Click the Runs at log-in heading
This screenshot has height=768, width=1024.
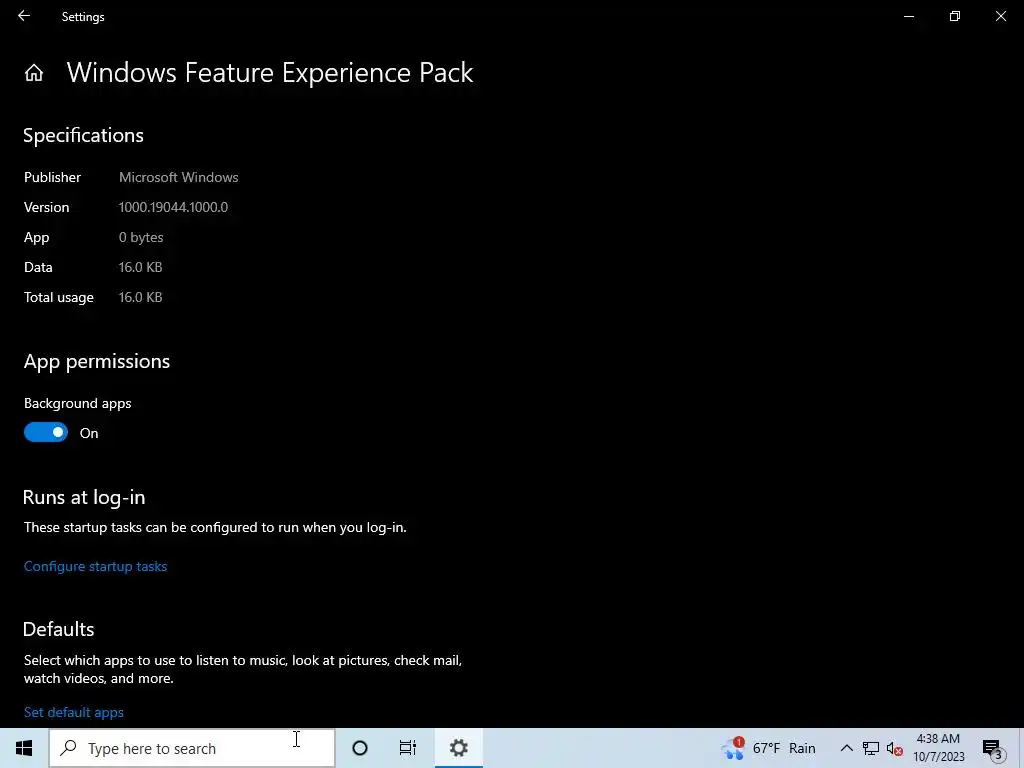(x=84, y=497)
